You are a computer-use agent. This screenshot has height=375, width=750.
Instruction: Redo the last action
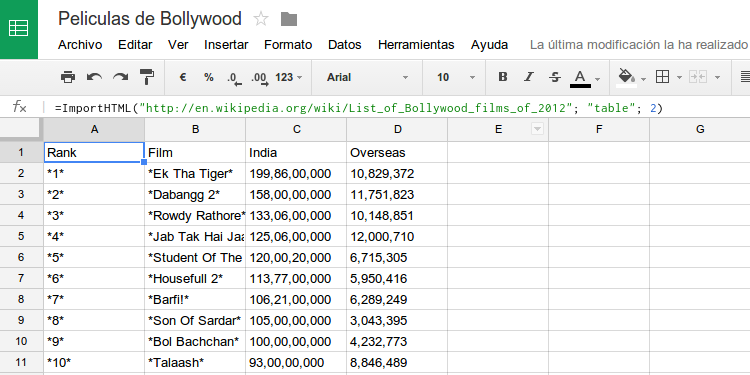(x=121, y=77)
